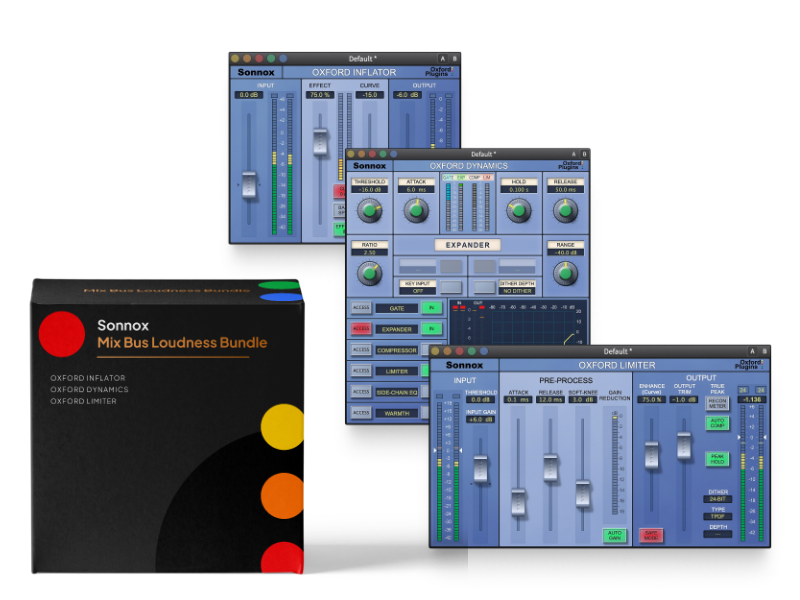The width and height of the screenshot is (800, 600).
Task: Click ACCESS button for Gate section
Action: (x=361, y=308)
